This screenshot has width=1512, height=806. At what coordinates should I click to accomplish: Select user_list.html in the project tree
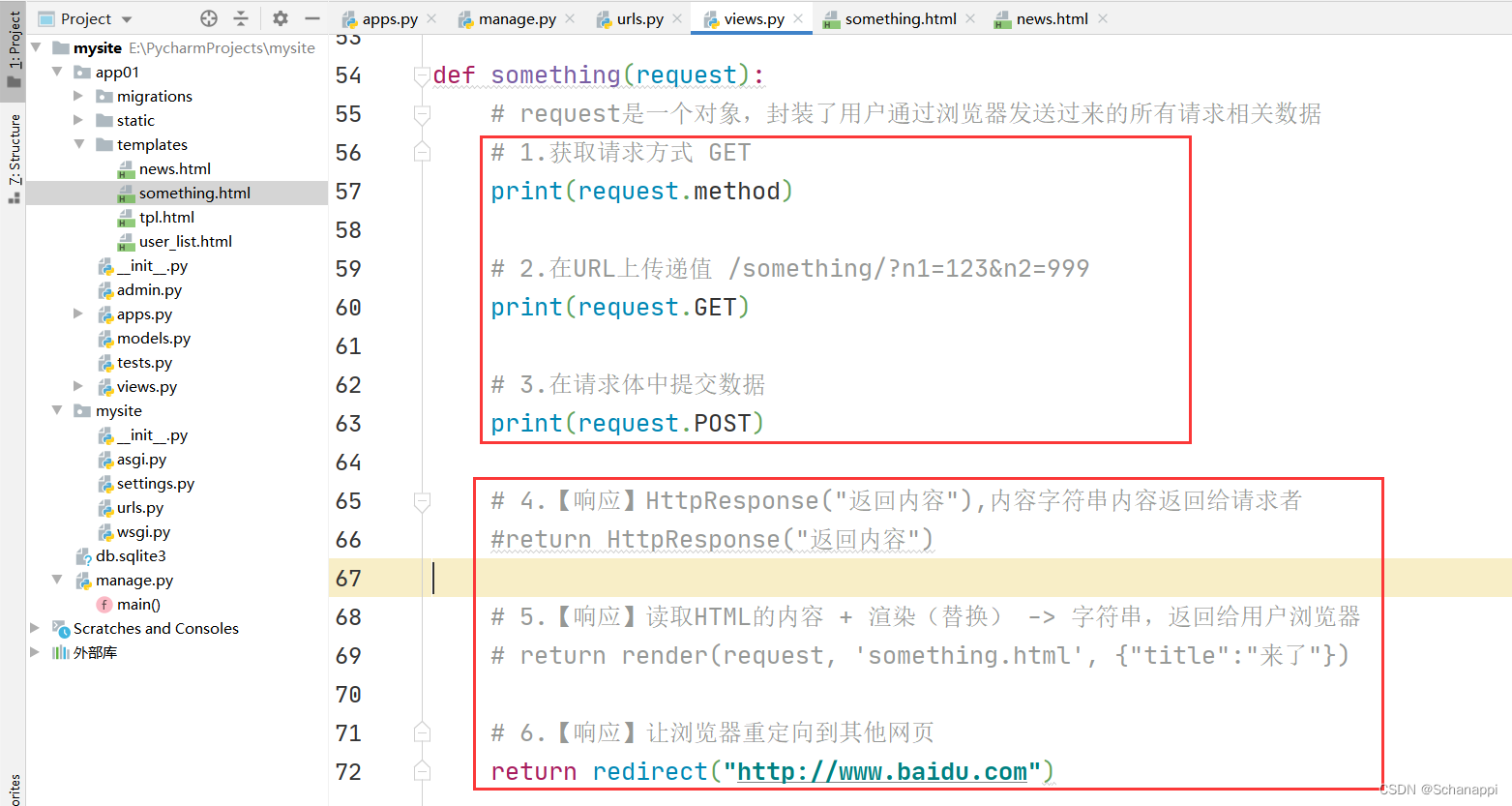185,241
